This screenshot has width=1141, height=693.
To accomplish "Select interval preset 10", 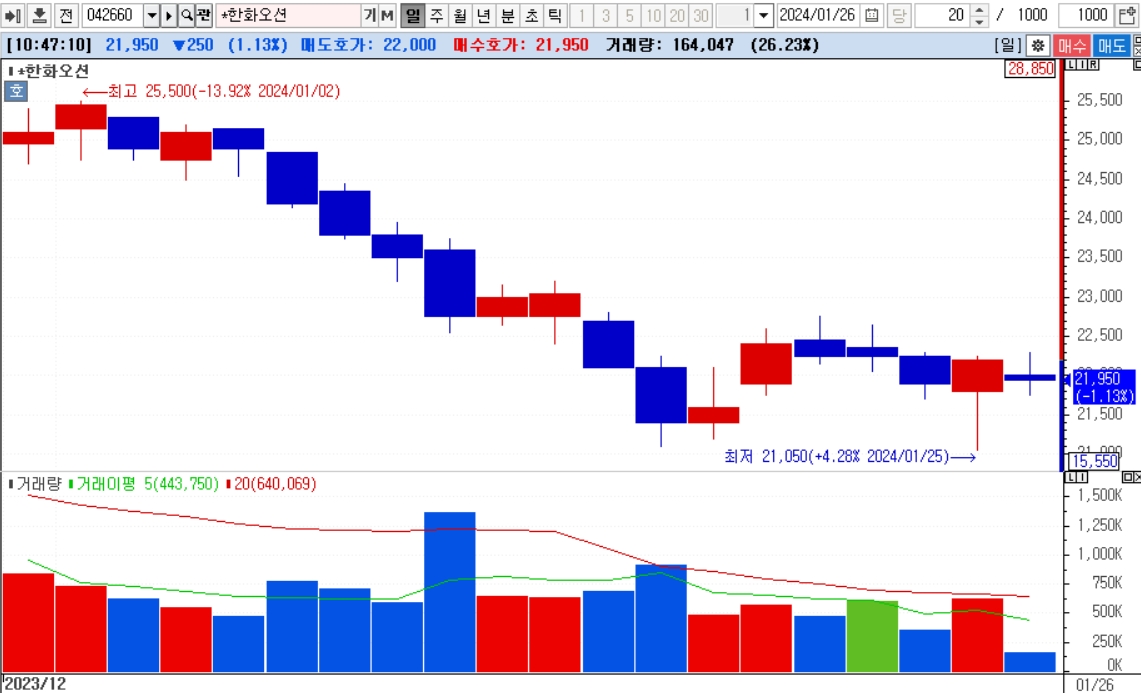I will coord(653,15).
